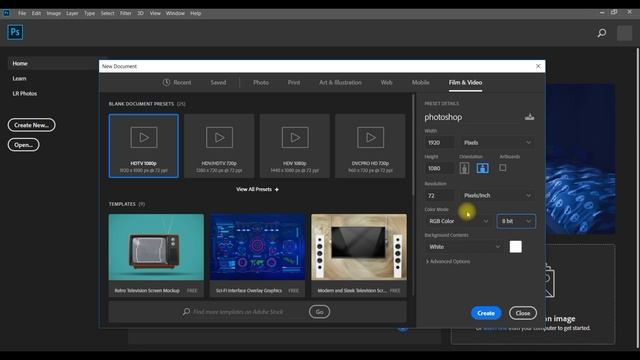
Task: Click the Height input field 1080
Action: [440, 168]
